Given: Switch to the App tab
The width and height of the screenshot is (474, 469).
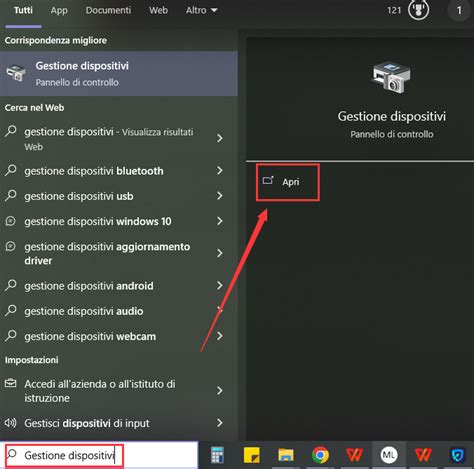Looking at the screenshot, I should (59, 10).
